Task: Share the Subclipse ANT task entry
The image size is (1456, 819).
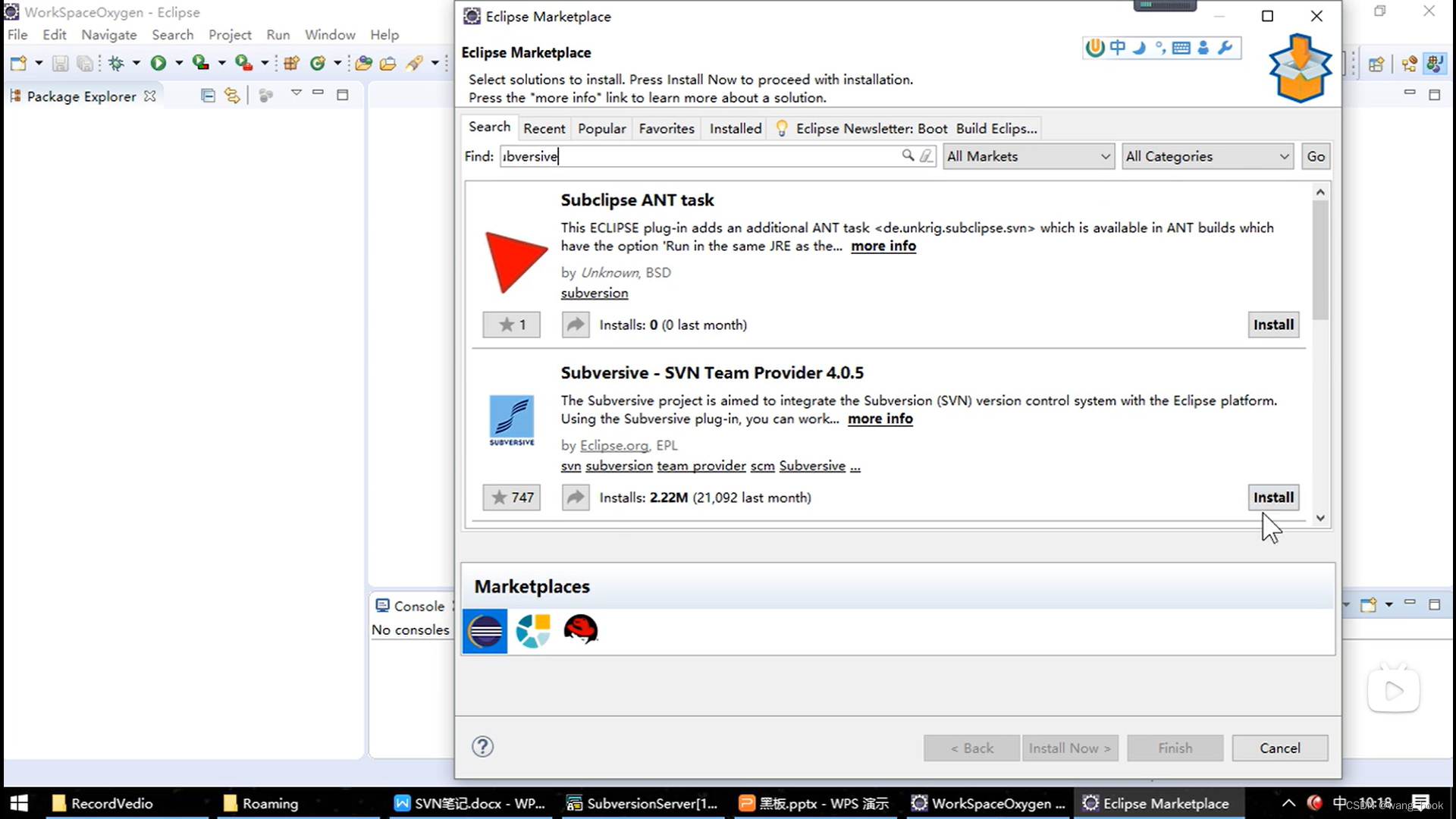Action: tap(576, 325)
